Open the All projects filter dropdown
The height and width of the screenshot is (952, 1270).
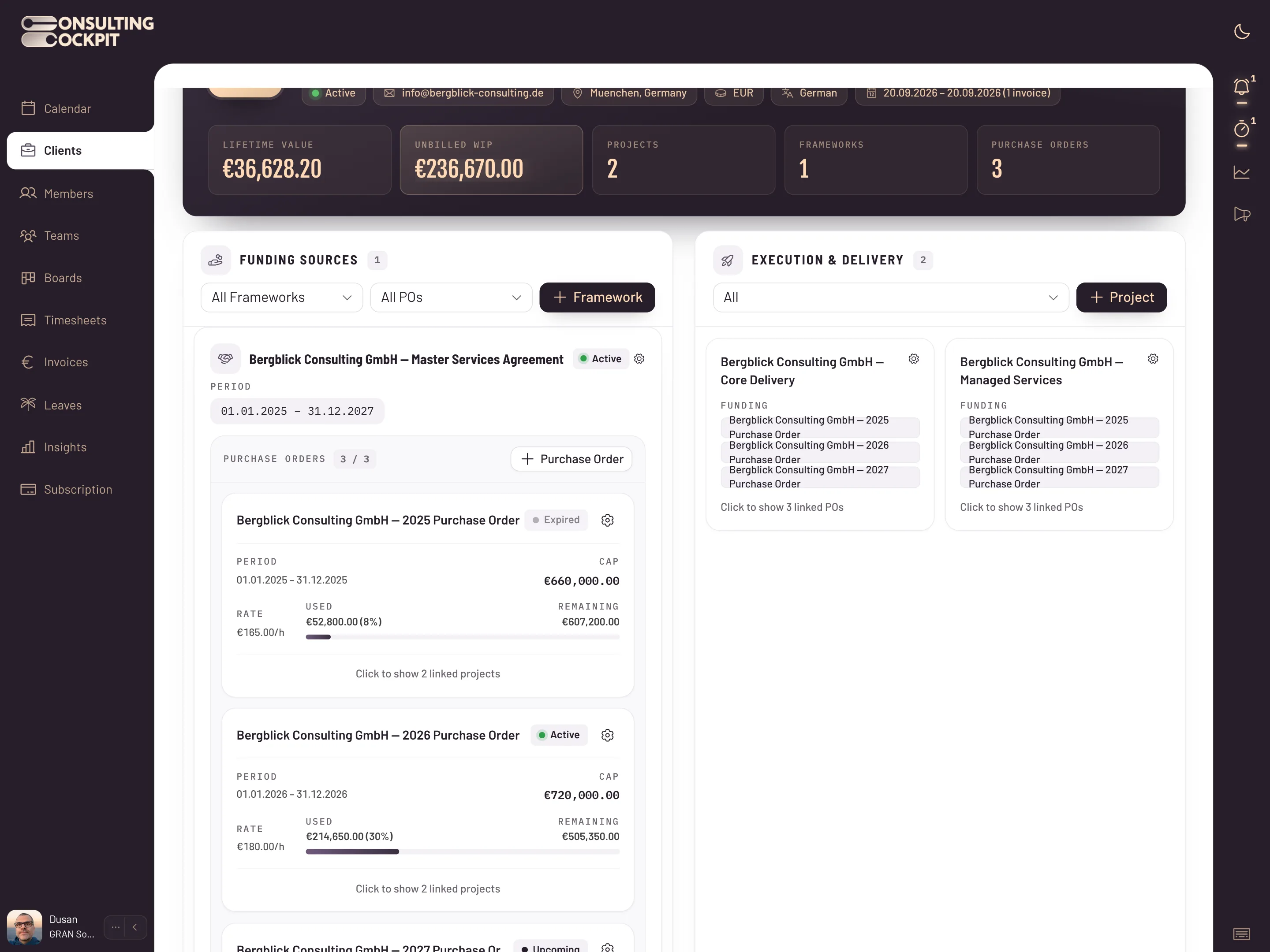890,297
